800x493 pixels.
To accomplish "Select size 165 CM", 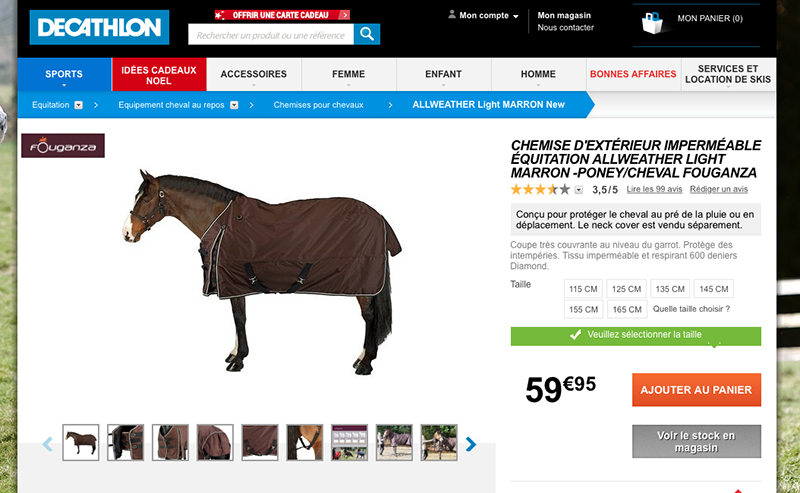I will pyautogui.click(x=627, y=309).
